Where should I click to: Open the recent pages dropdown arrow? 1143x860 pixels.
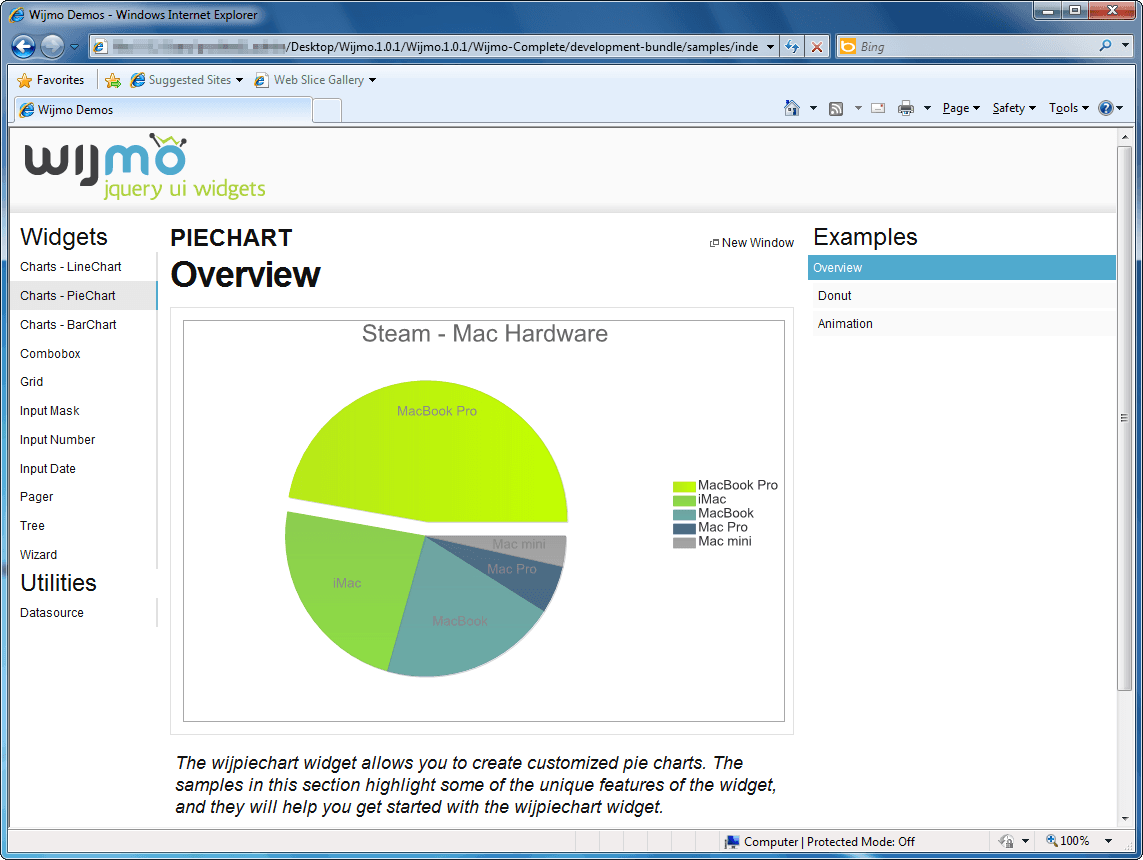tap(74, 47)
